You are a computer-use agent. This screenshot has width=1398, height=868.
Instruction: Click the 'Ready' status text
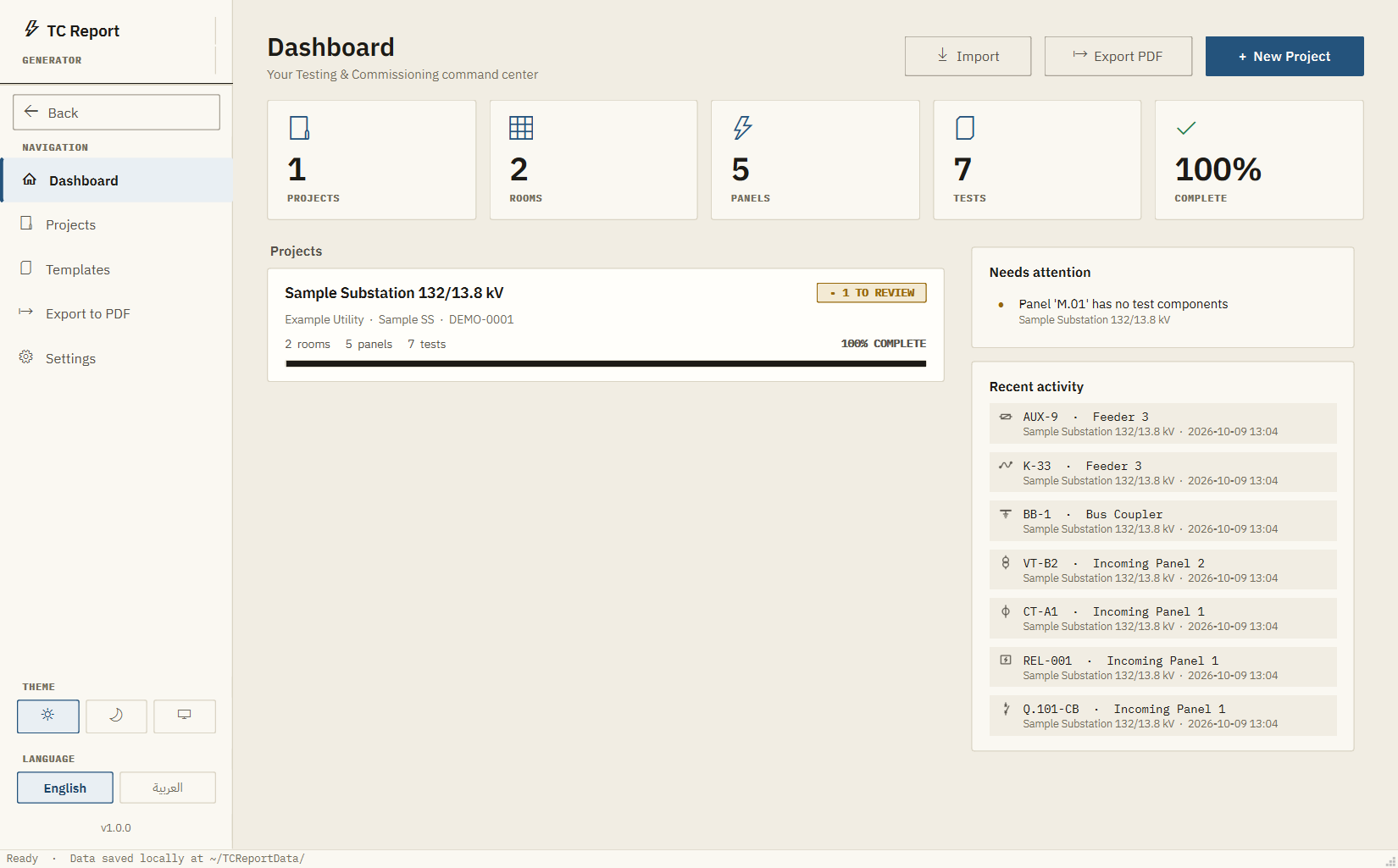pyautogui.click(x=23, y=858)
